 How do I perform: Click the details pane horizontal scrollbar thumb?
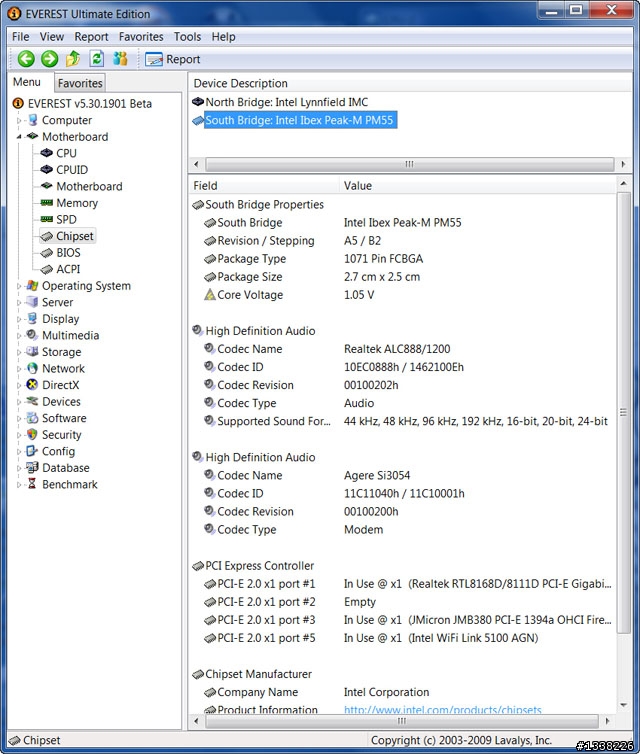tap(402, 721)
